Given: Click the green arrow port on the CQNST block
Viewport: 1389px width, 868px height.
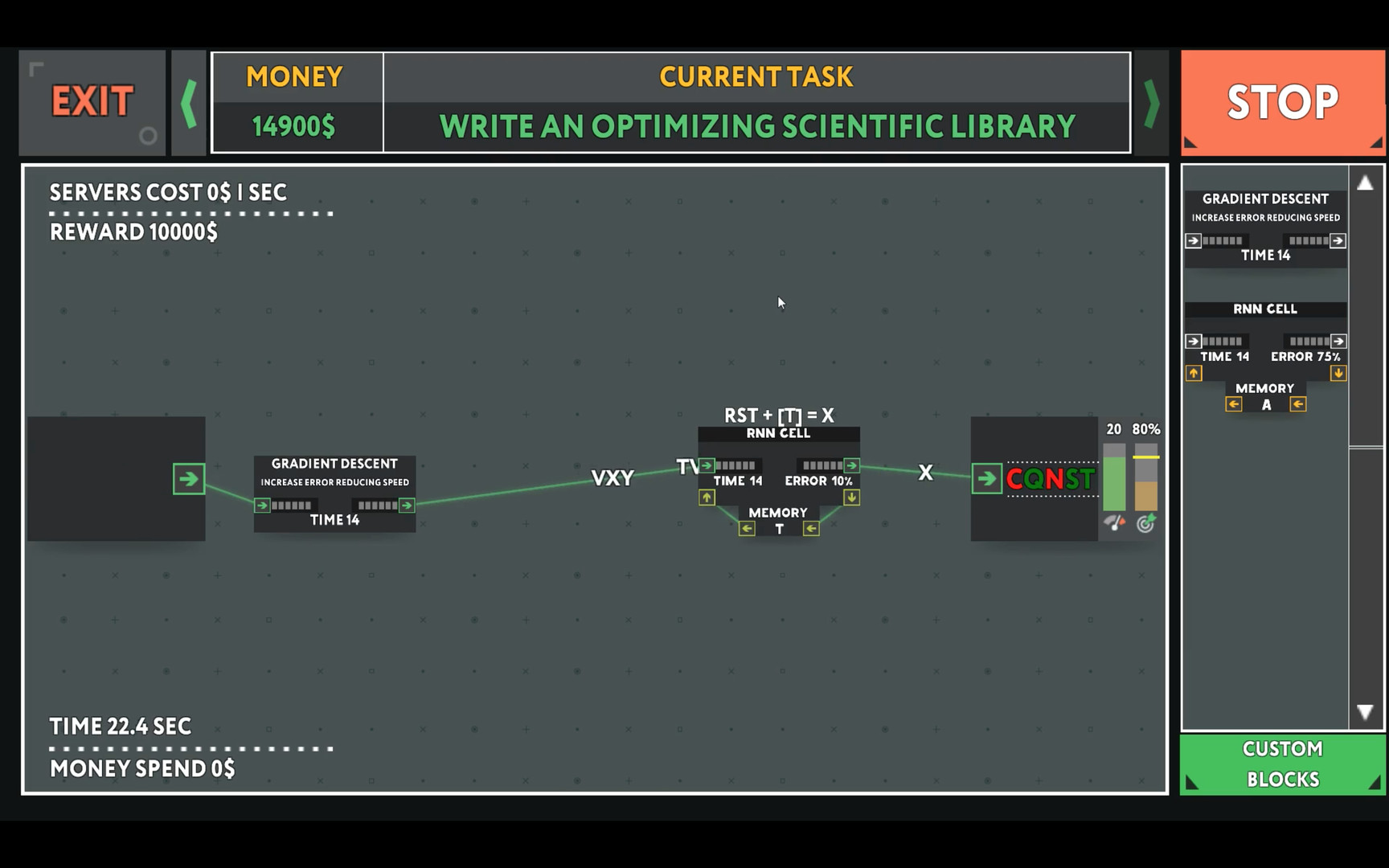Looking at the screenshot, I should (987, 478).
